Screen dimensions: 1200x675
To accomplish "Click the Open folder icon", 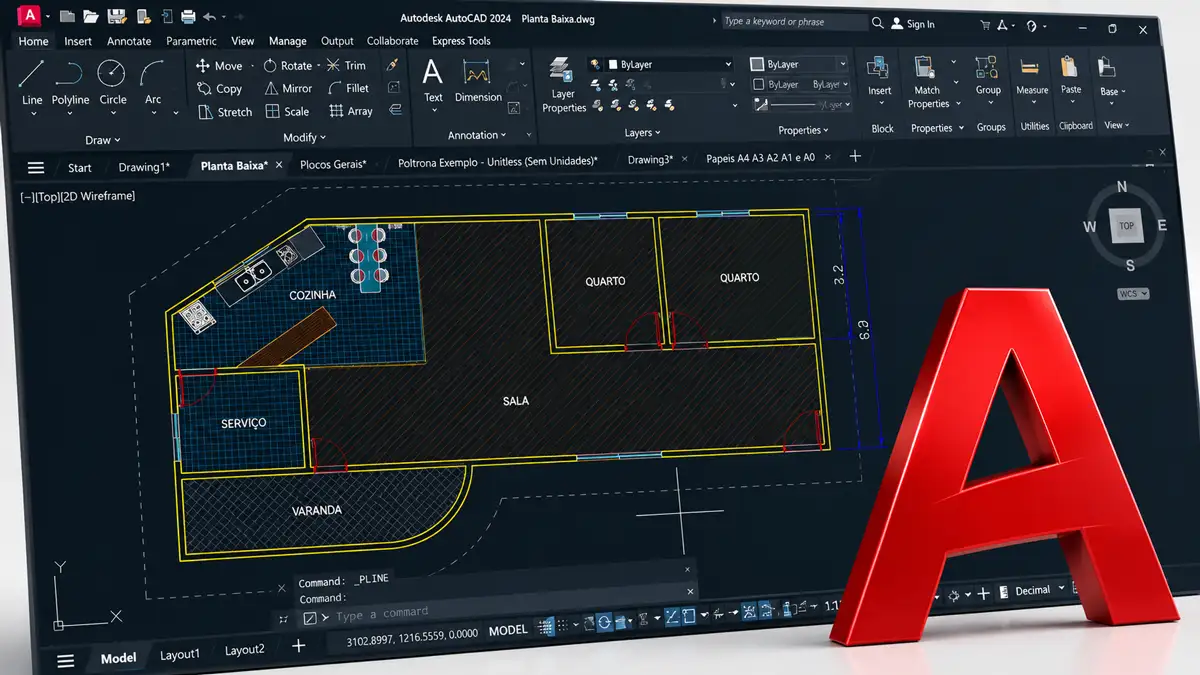I will pos(91,17).
